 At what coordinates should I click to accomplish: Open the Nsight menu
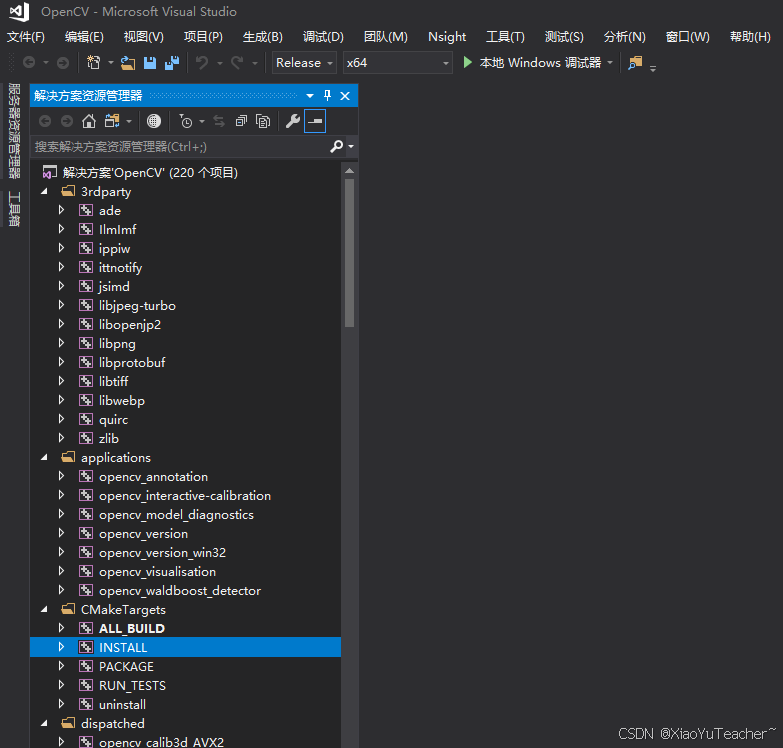[447, 37]
